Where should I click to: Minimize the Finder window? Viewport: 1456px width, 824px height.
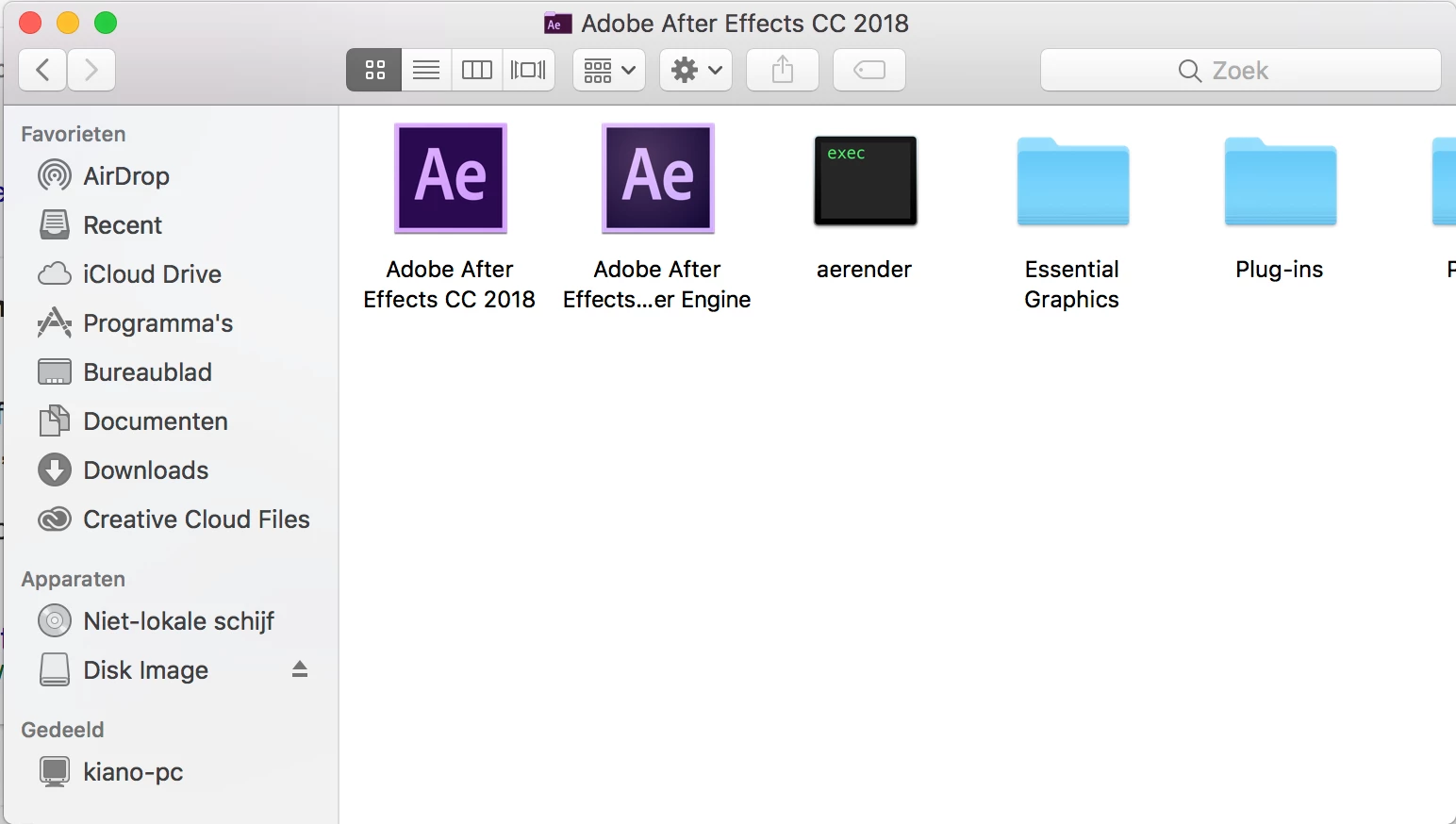click(x=68, y=23)
